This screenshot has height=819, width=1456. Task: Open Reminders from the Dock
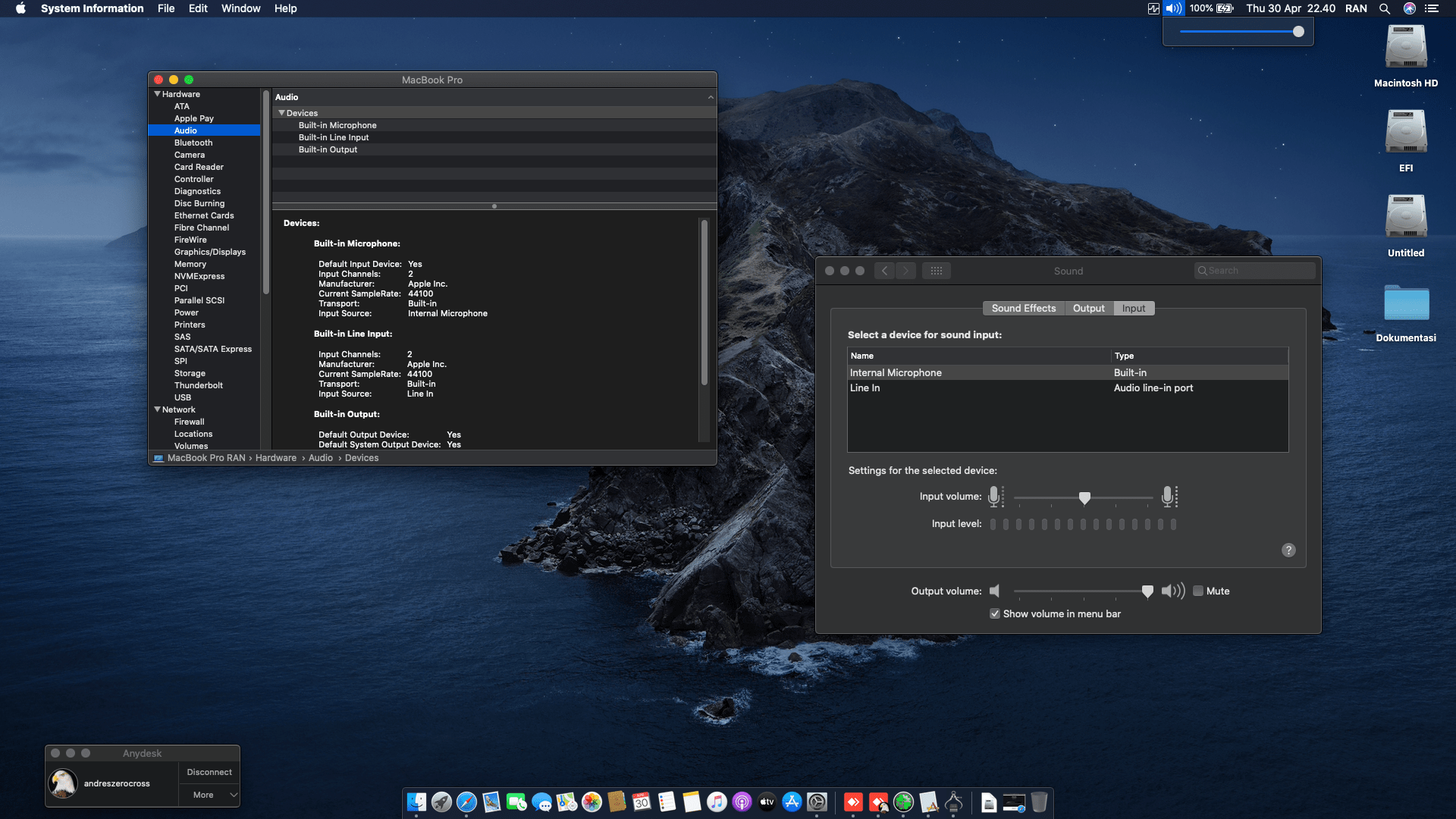[667, 802]
